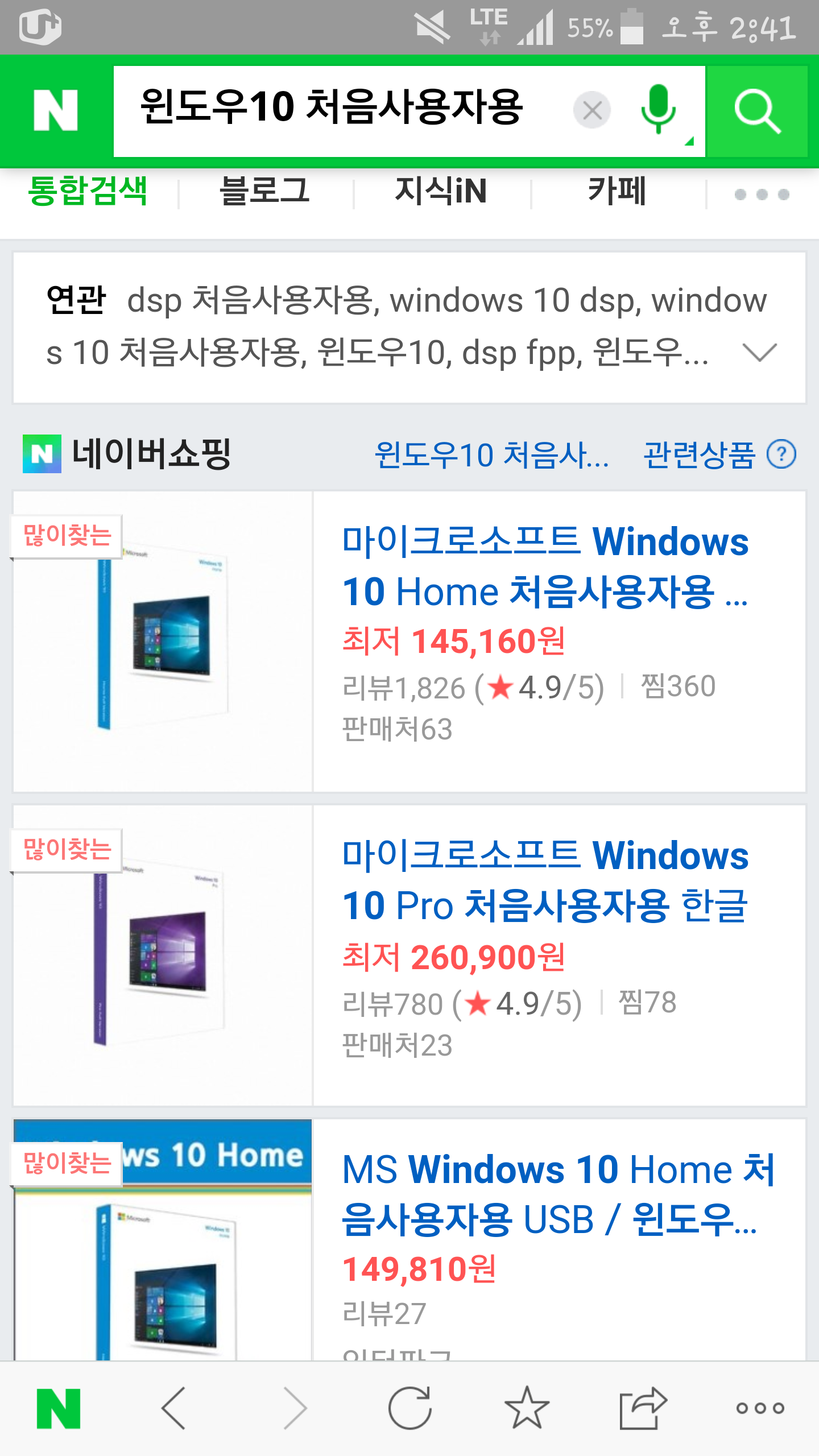
Task: Tap the Windows 10 Pro box thumbnail
Action: pyautogui.click(x=163, y=955)
